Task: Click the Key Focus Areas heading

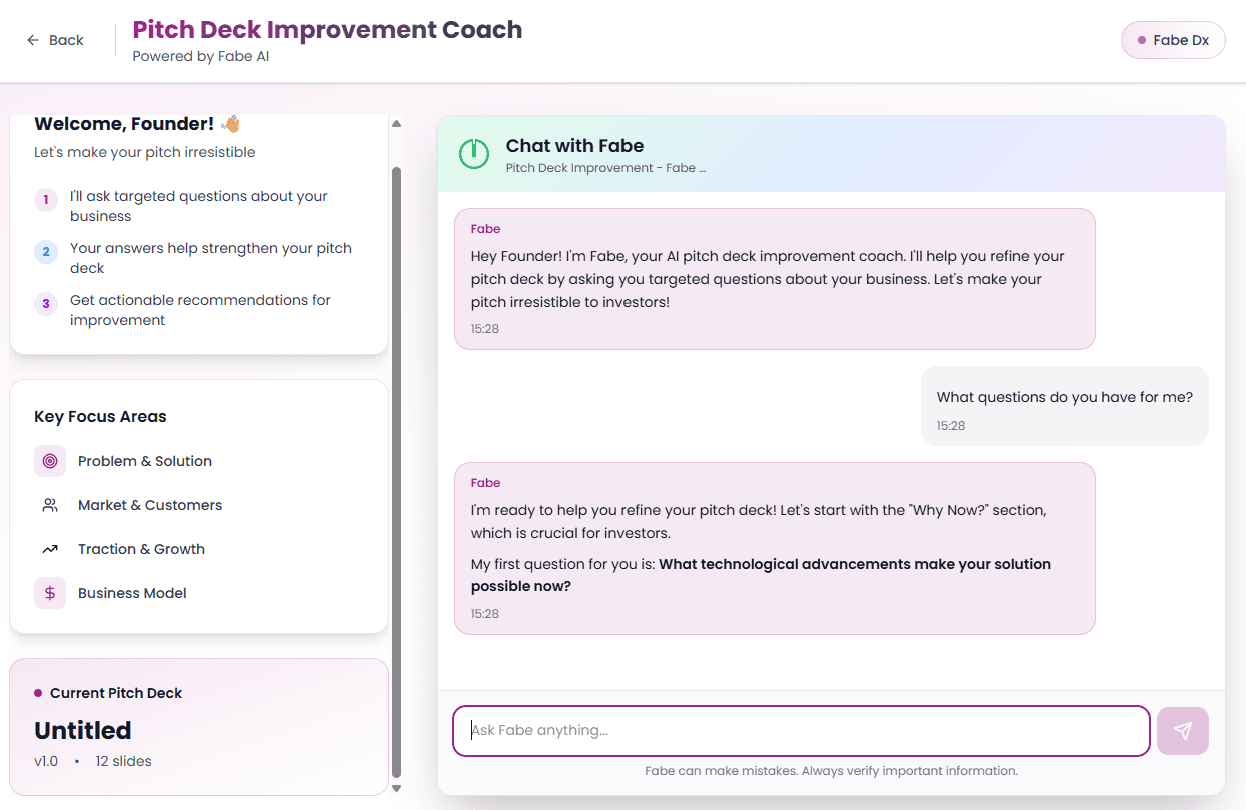Action: [x=100, y=417]
